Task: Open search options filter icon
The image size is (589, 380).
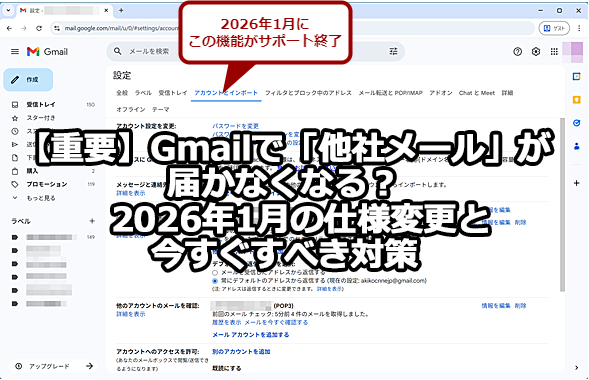Action: pyautogui.click(x=393, y=51)
